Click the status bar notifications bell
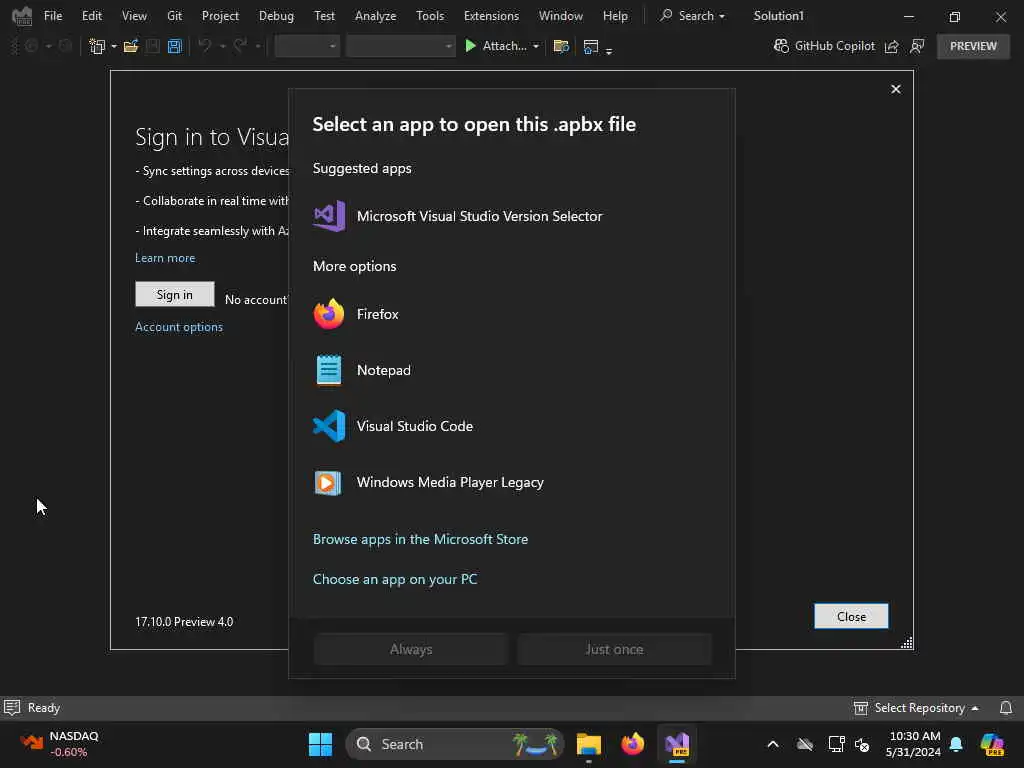The height and width of the screenshot is (768, 1024). (x=1006, y=708)
